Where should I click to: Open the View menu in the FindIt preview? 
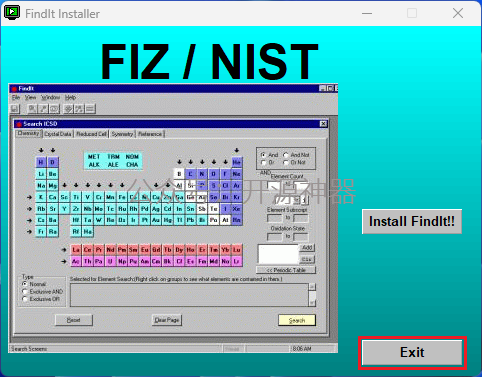tap(30, 97)
